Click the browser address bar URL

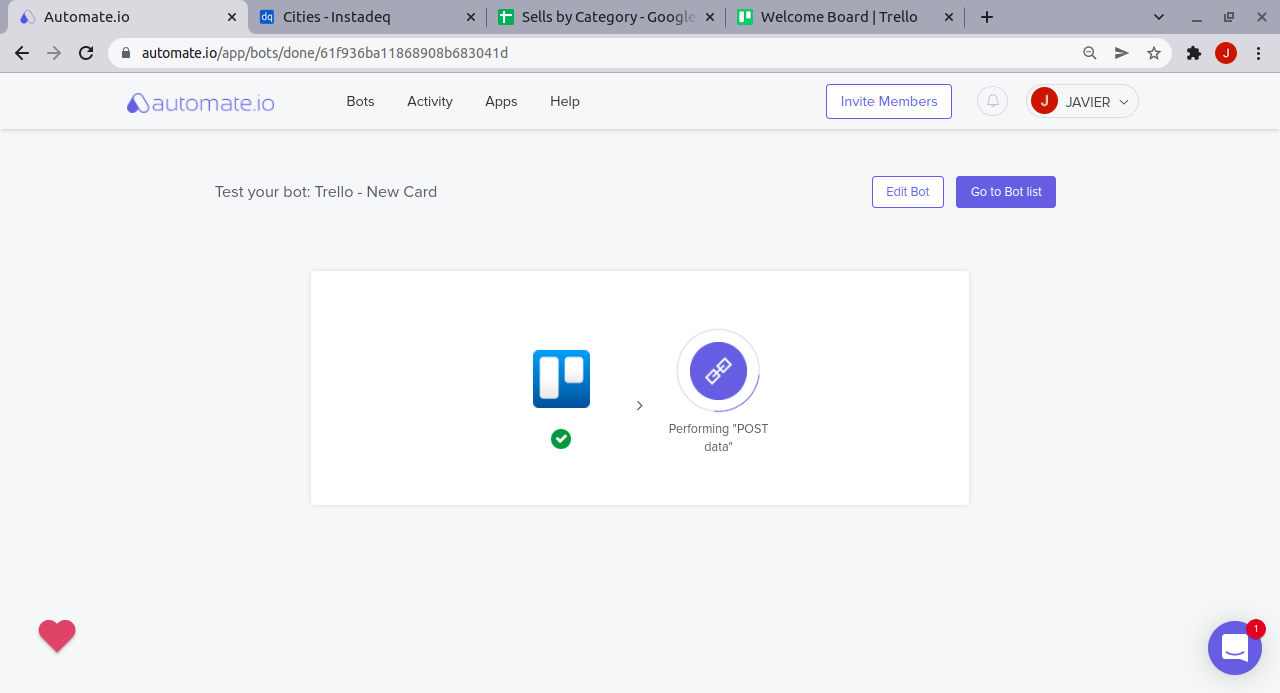(325, 53)
